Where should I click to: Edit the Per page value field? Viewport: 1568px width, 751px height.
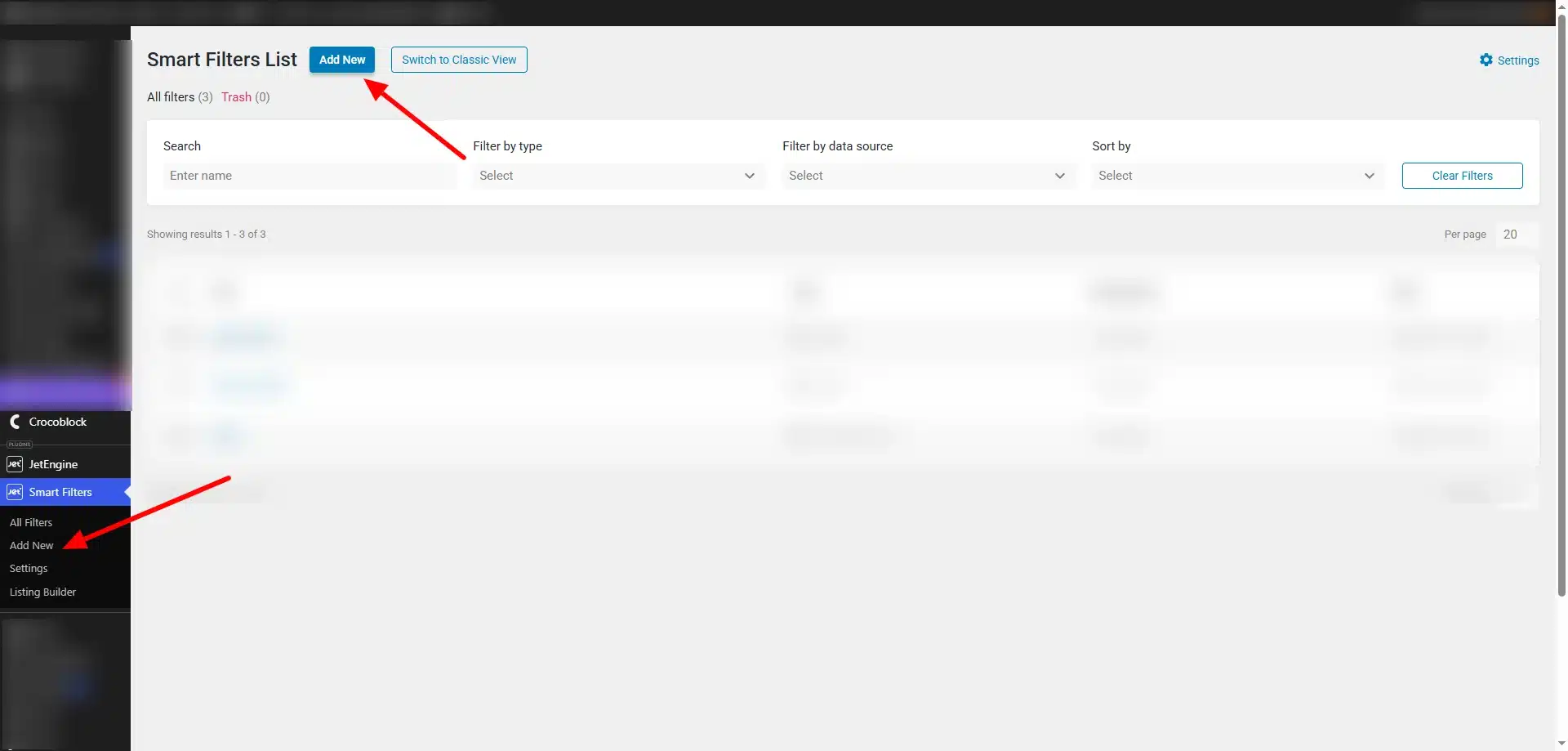pyautogui.click(x=1517, y=235)
